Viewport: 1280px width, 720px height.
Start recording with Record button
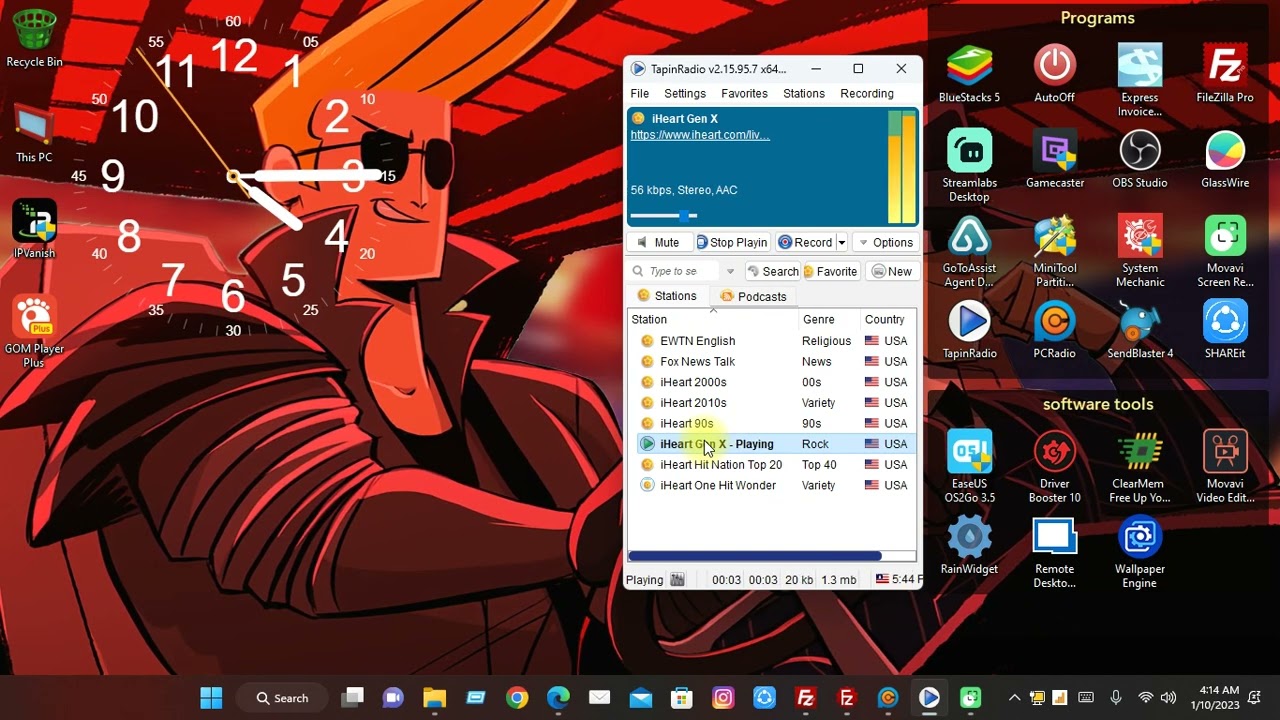[806, 243]
